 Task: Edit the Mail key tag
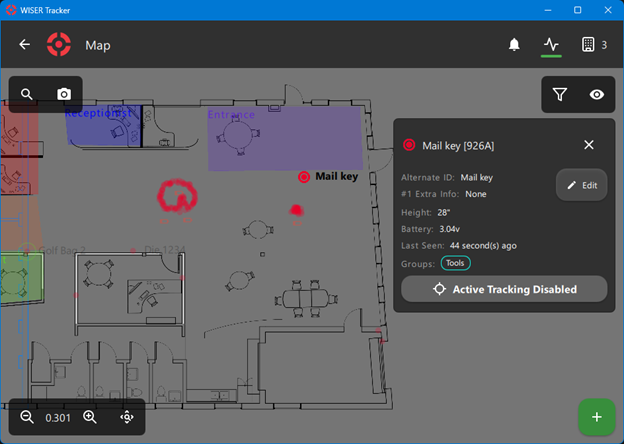pos(581,185)
